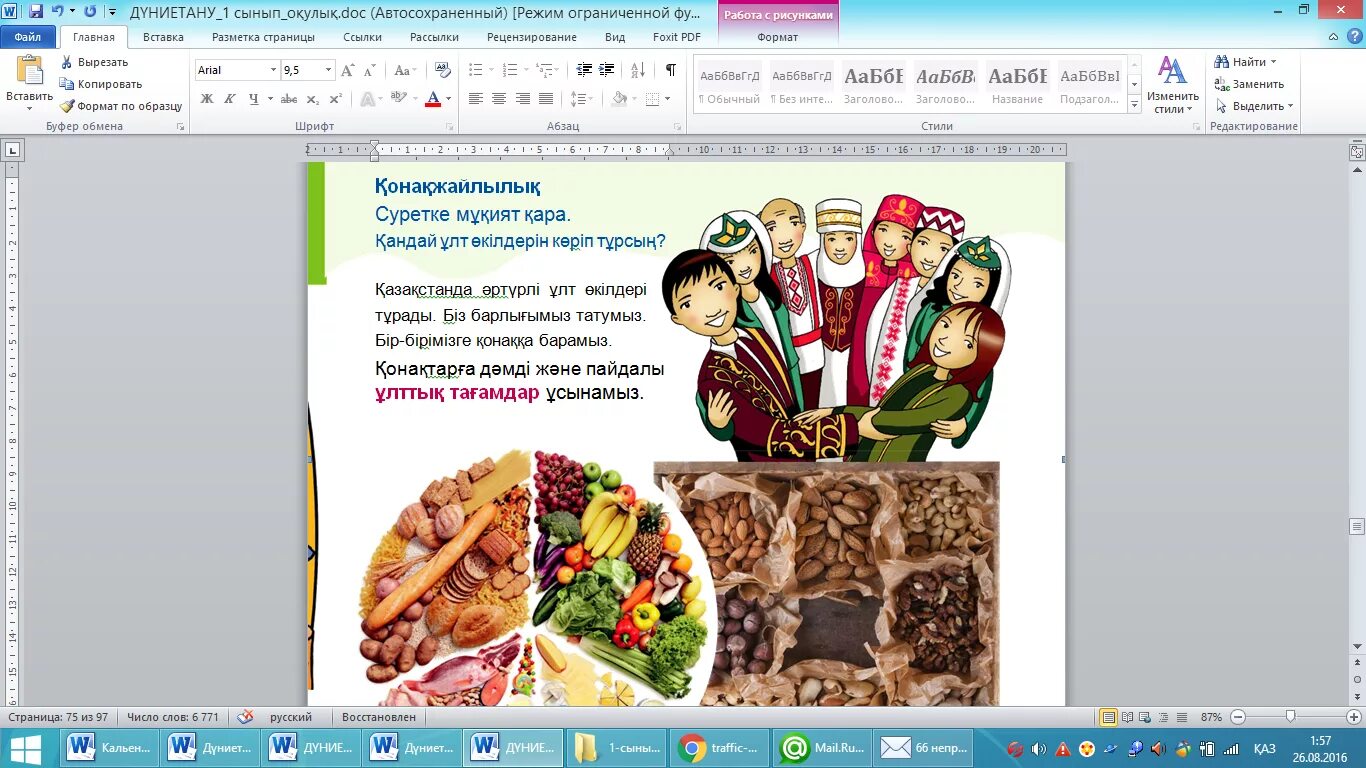1366x768 pixels.
Task: Expand the styles gallery More arrow
Action: (1134, 104)
